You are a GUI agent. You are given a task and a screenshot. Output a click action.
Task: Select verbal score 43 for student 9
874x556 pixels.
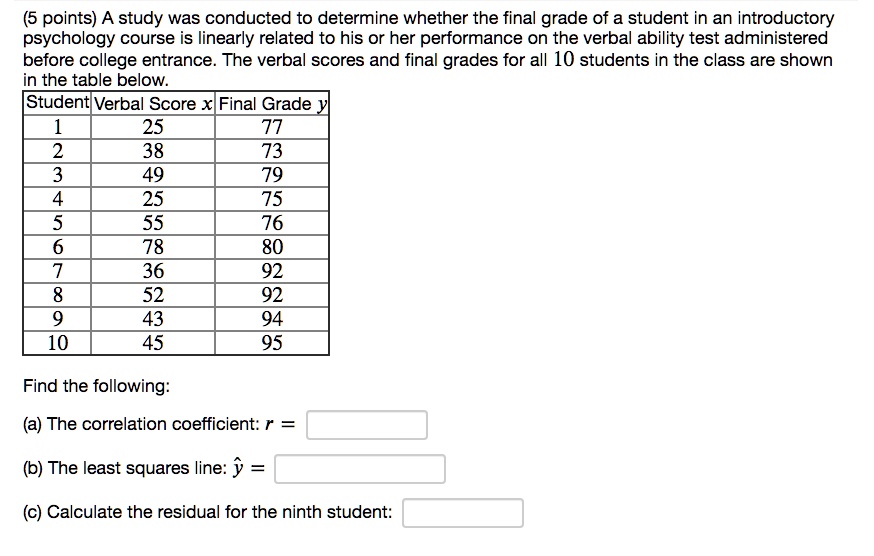point(153,319)
